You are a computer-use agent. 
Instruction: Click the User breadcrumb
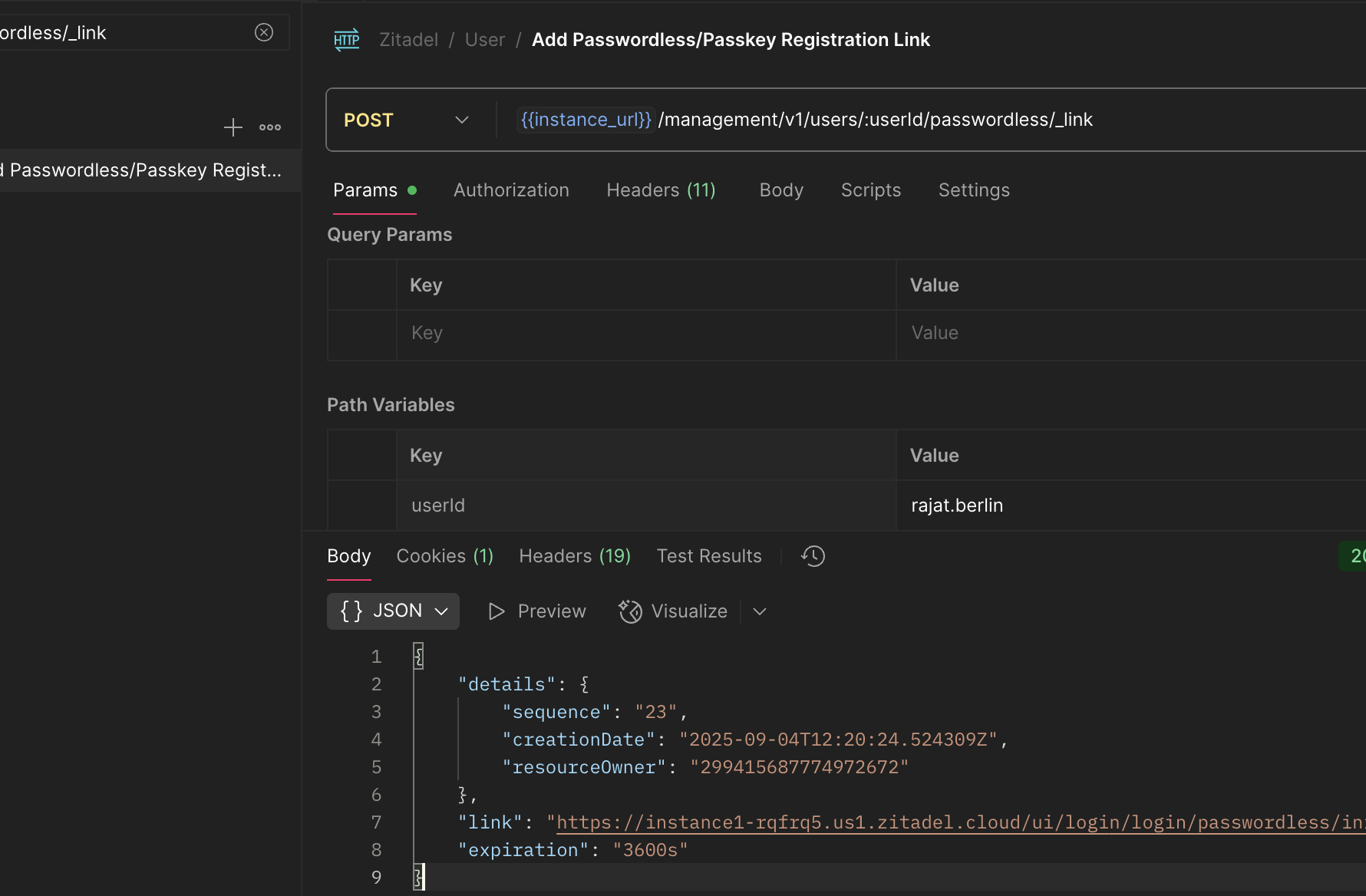pyautogui.click(x=485, y=40)
